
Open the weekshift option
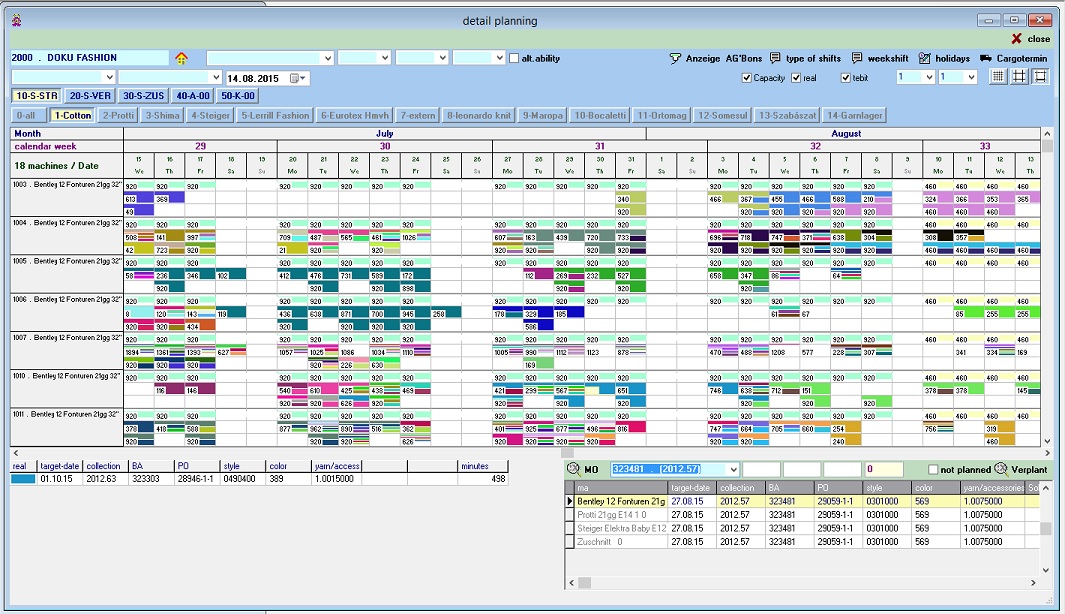[x=856, y=58]
